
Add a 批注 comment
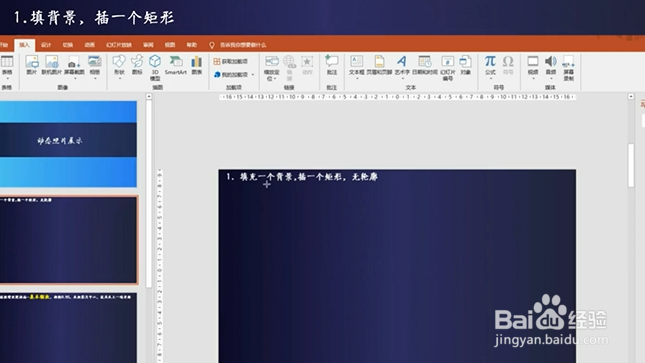click(332, 65)
